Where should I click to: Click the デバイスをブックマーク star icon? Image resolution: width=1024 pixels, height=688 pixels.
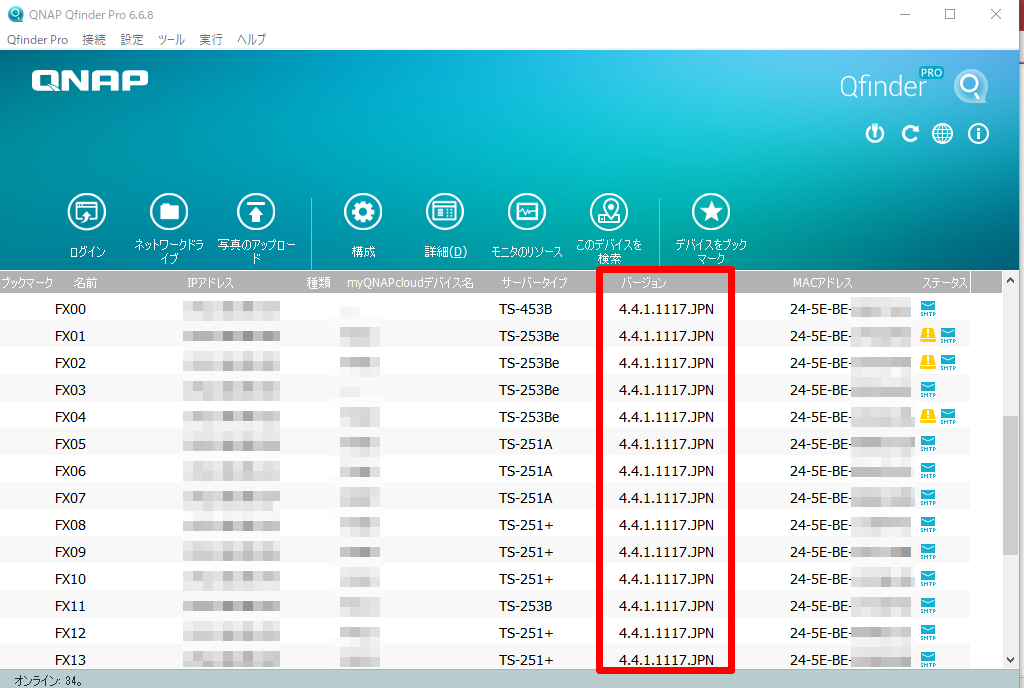pos(711,212)
